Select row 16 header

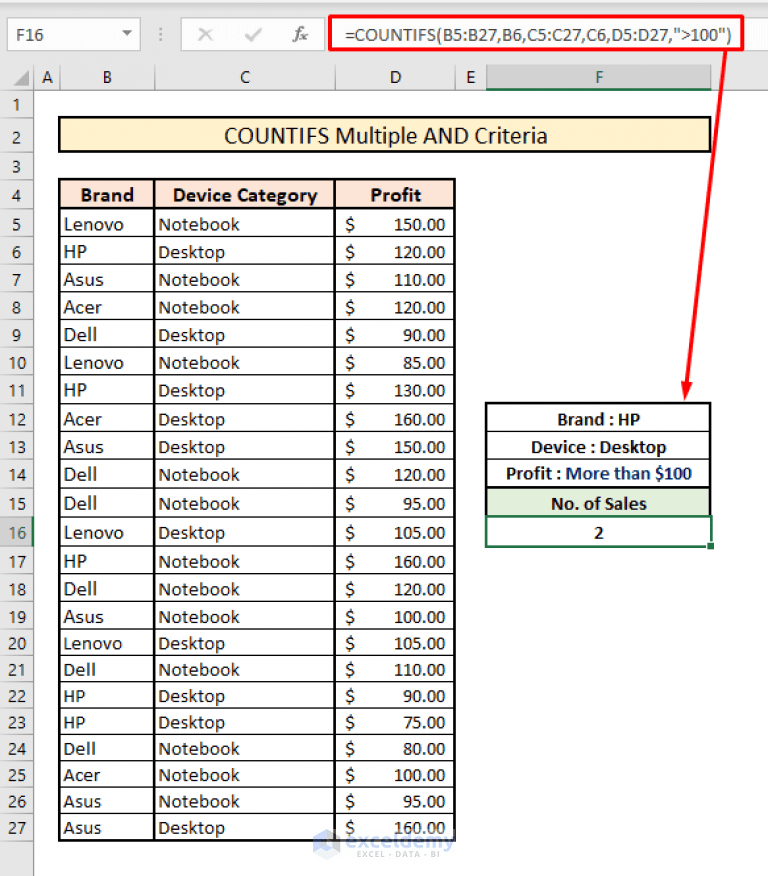17,532
